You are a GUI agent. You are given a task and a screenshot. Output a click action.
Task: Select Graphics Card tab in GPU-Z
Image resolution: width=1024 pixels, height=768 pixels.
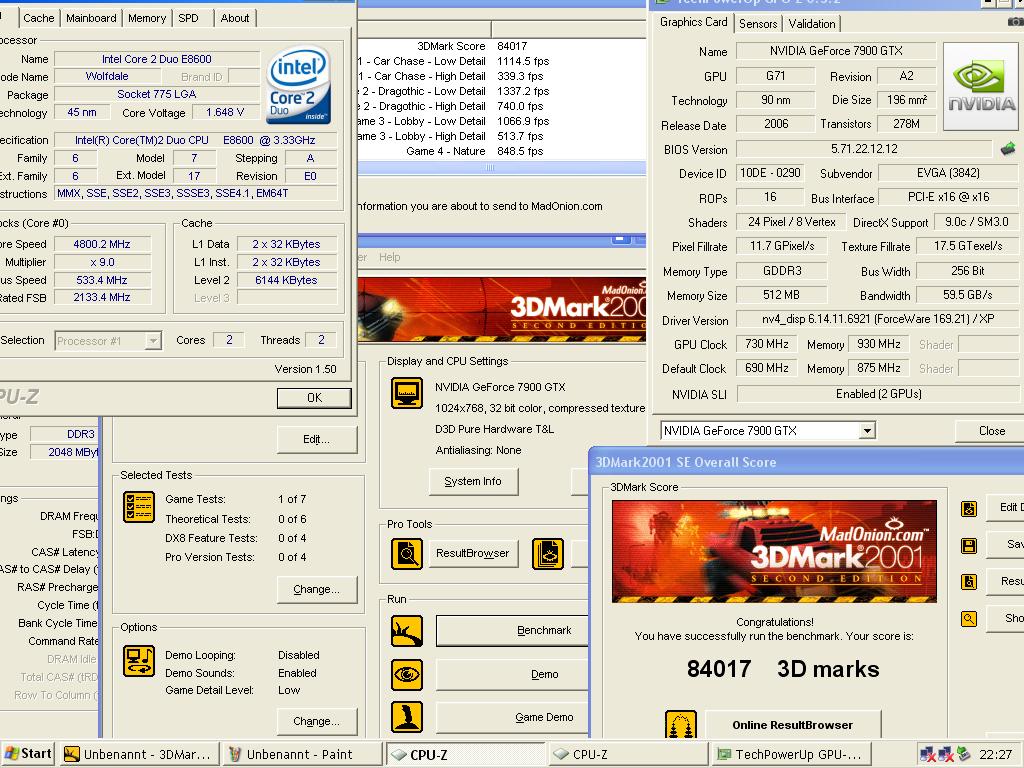[694, 22]
